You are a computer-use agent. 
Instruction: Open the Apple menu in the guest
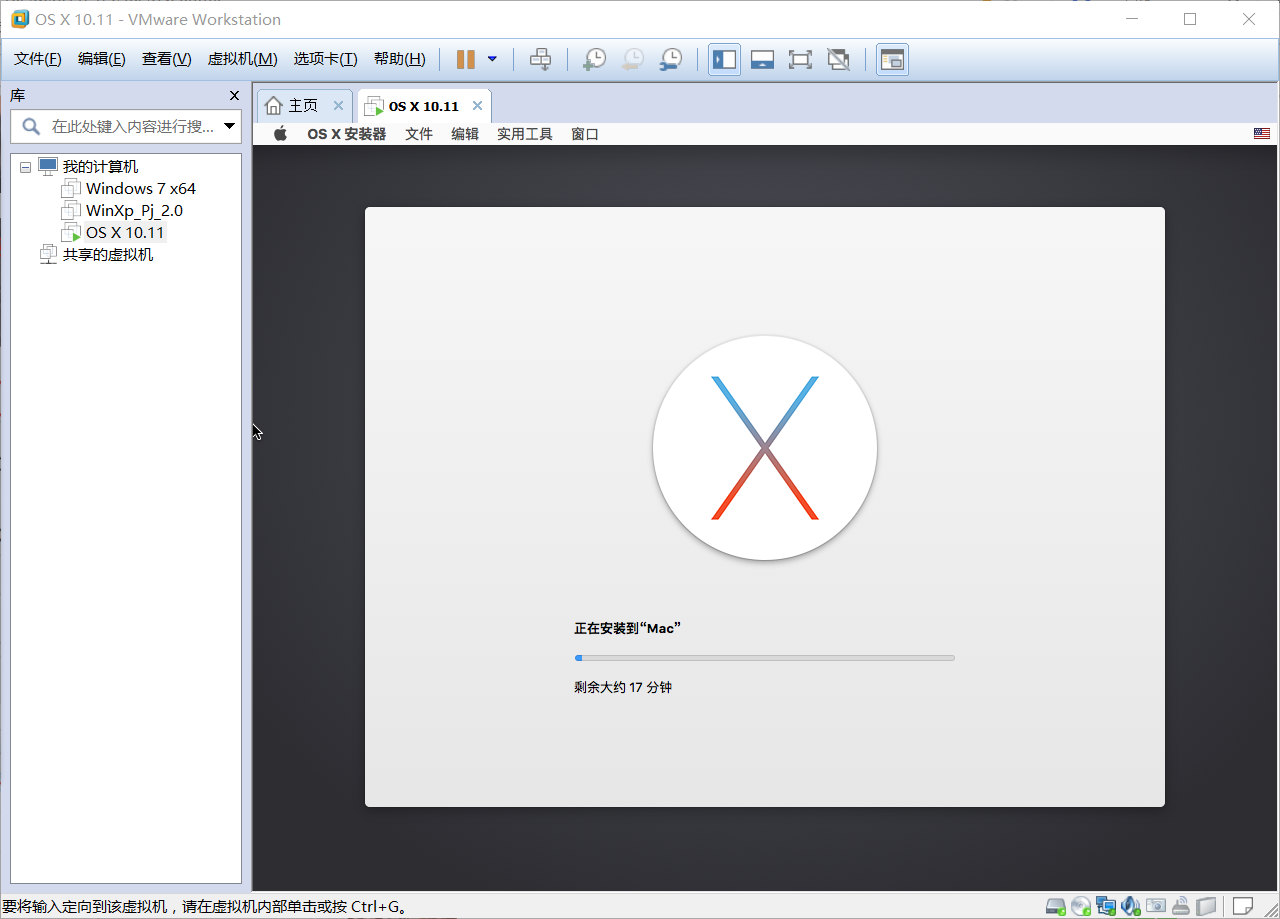click(x=281, y=134)
